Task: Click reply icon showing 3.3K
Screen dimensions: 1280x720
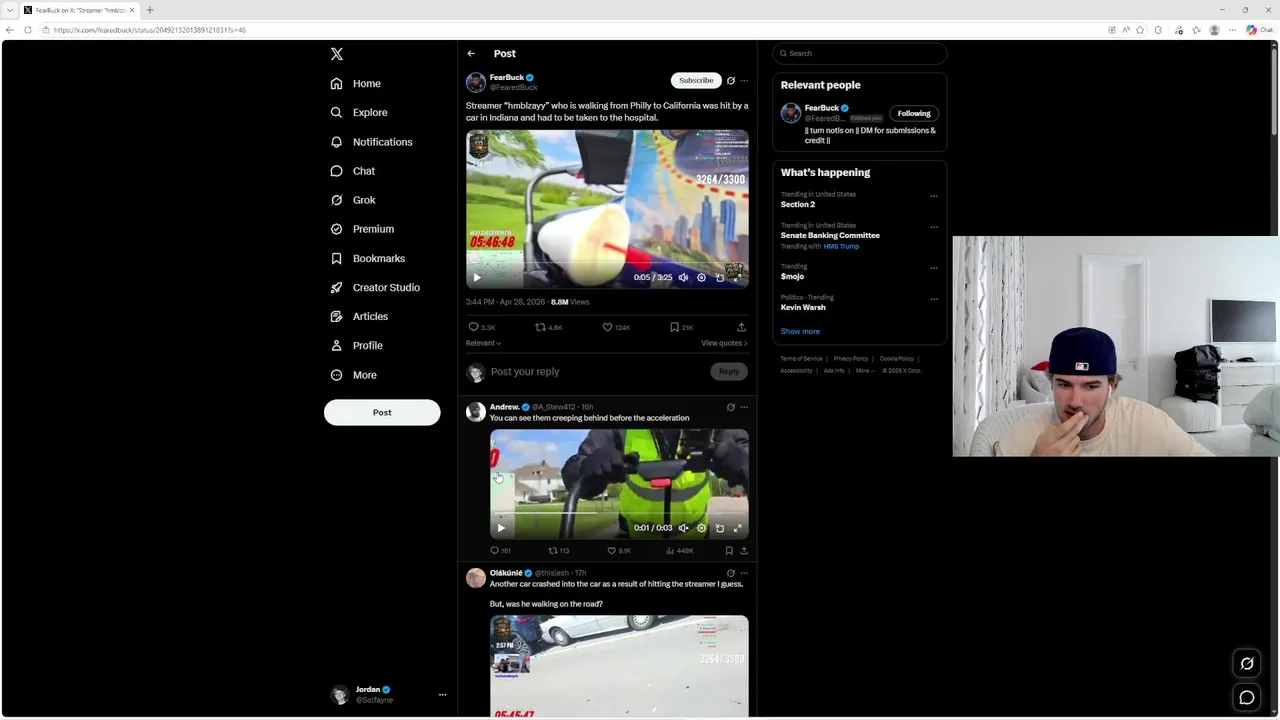Action: pyautogui.click(x=474, y=327)
